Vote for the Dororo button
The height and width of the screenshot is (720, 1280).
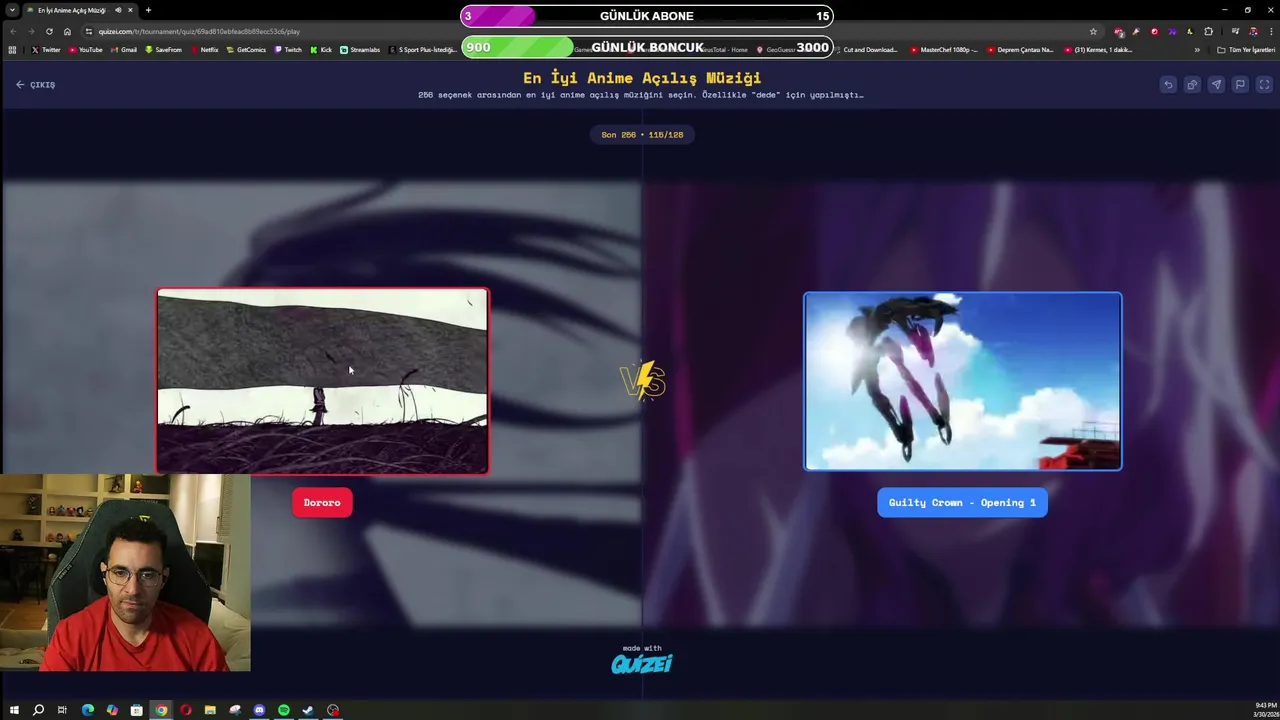point(322,503)
